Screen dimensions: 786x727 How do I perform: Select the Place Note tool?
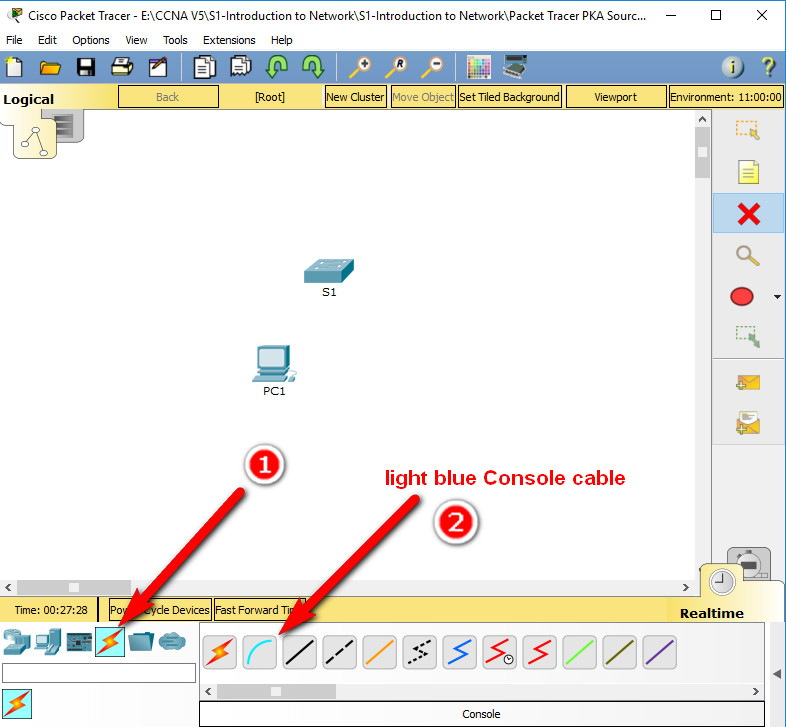[747, 172]
